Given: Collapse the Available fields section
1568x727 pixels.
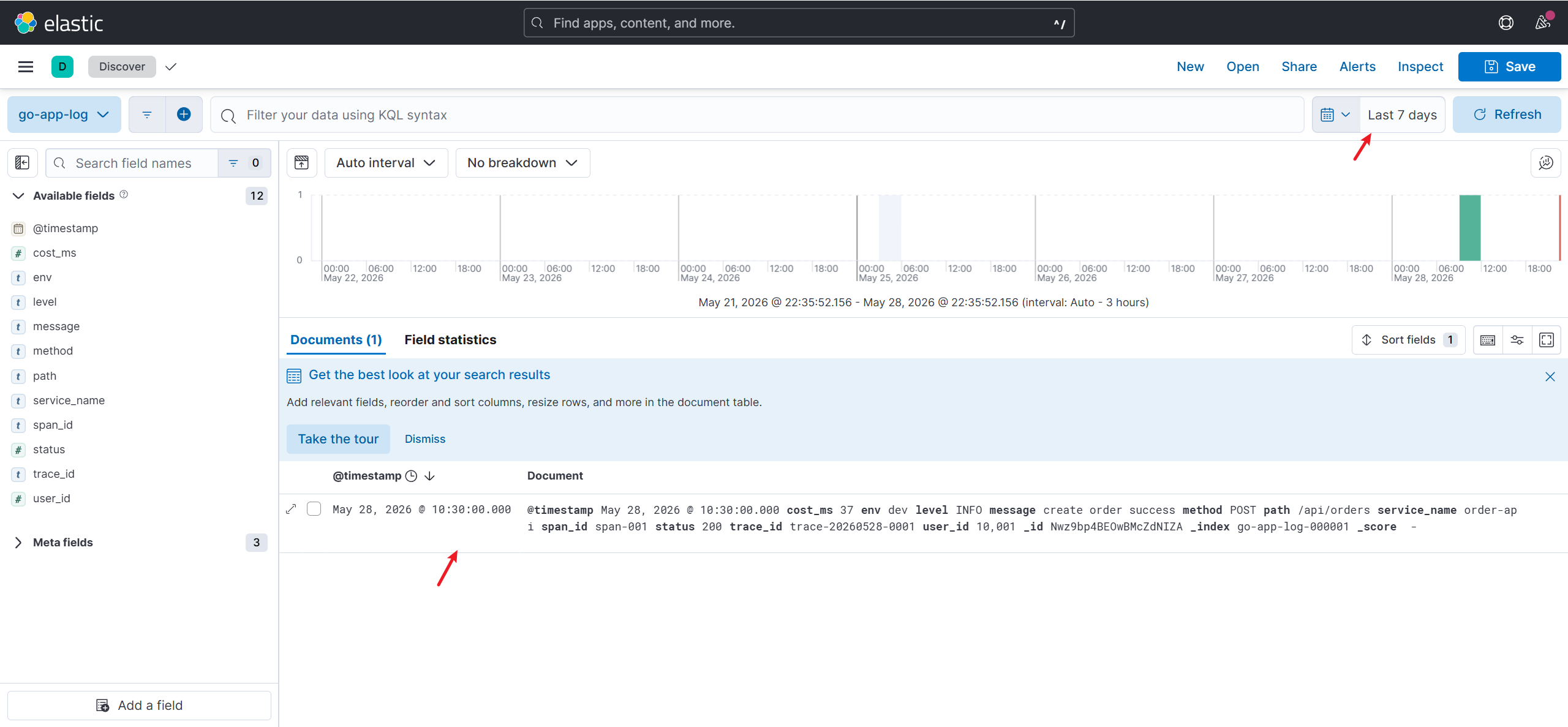Looking at the screenshot, I should pyautogui.click(x=18, y=196).
